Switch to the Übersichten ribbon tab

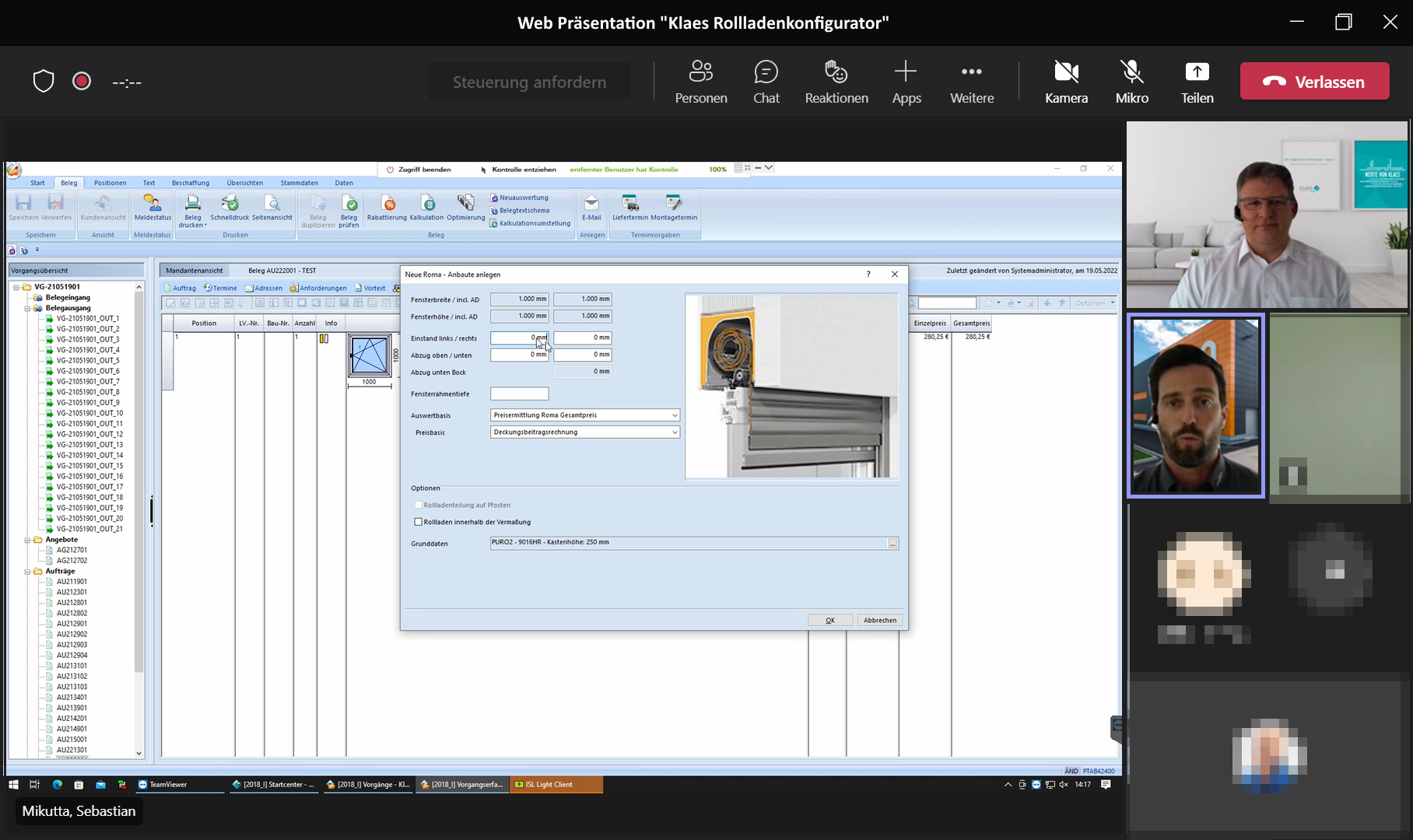point(245,183)
